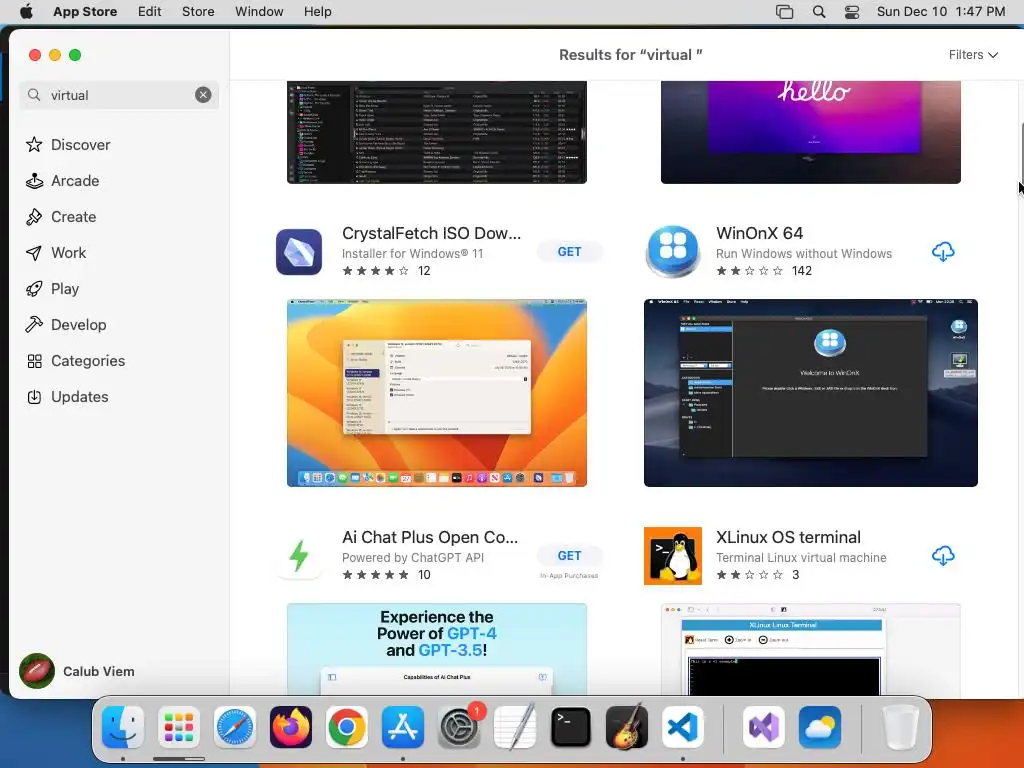View CrystalFetch macOS screenshot preview

click(437, 393)
